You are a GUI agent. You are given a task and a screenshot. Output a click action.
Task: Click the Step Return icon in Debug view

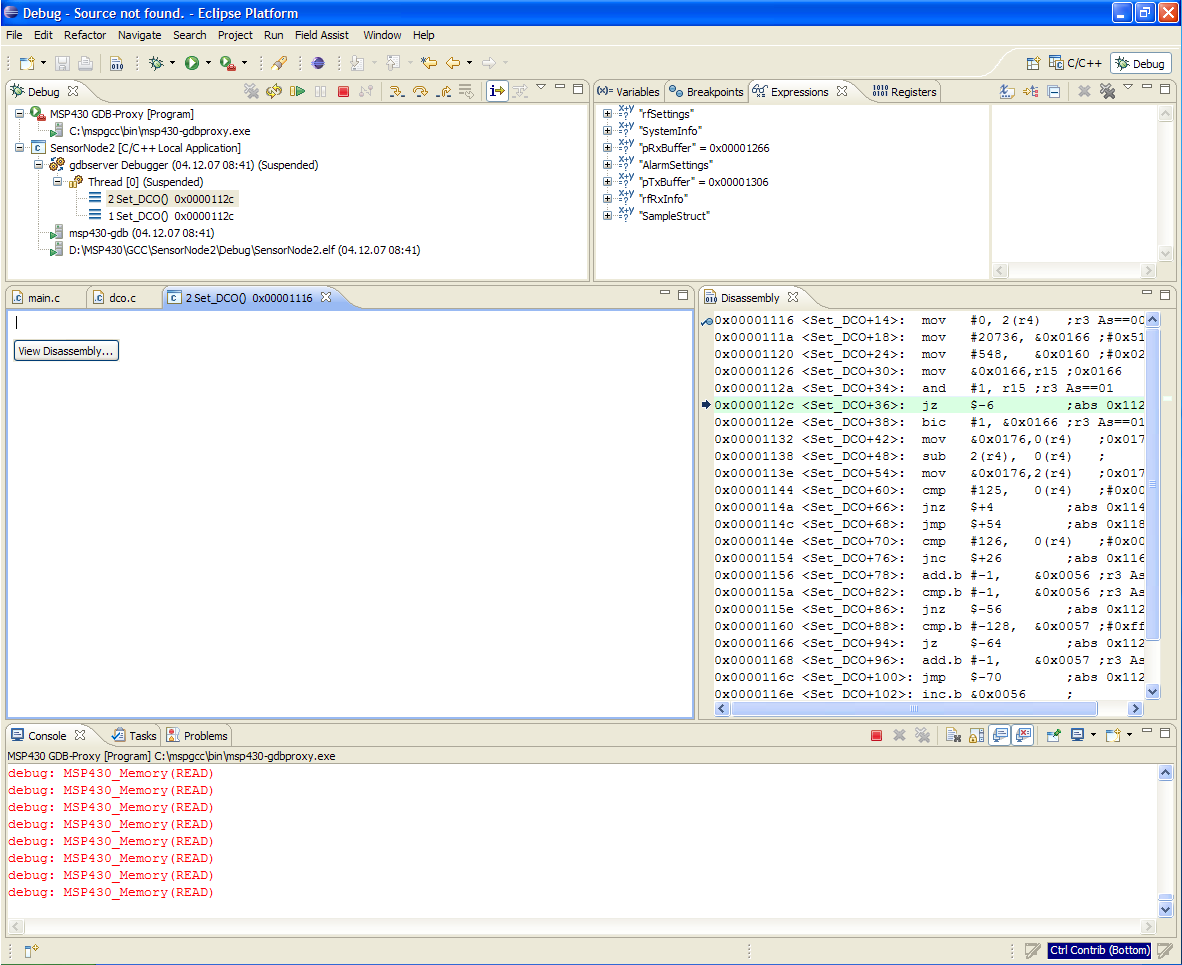coord(443,91)
